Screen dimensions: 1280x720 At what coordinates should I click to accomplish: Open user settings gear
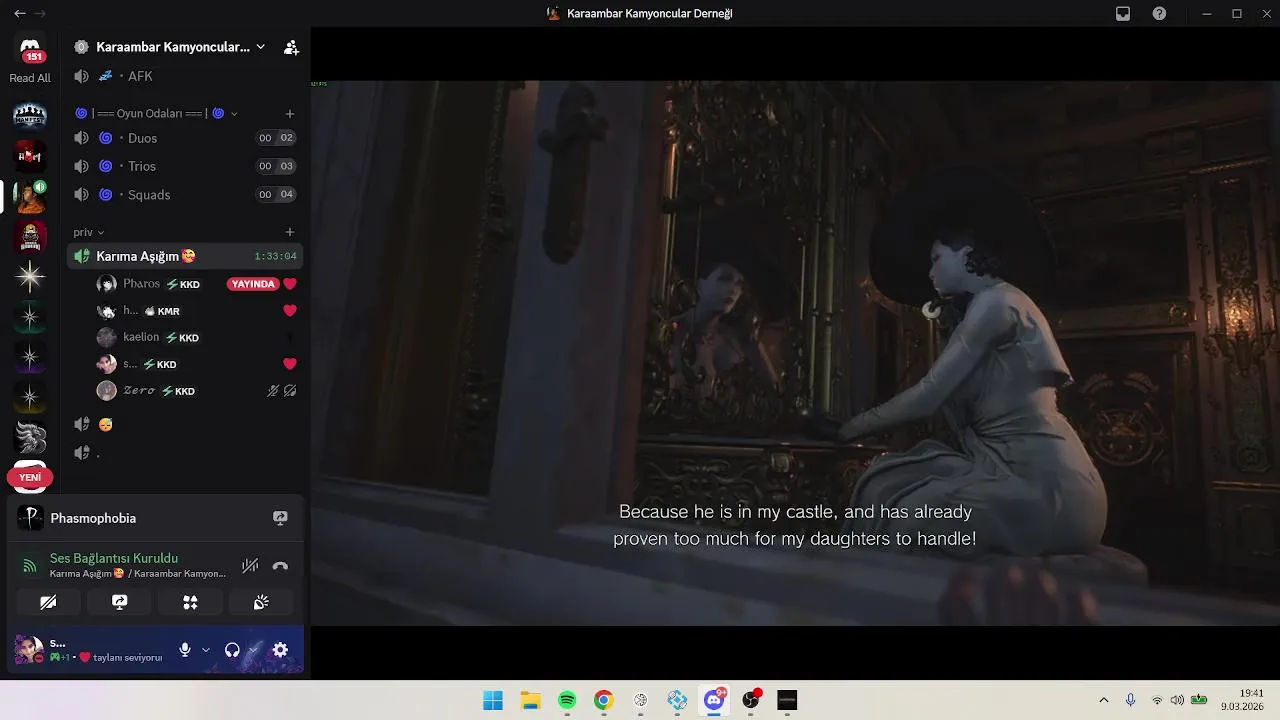[x=280, y=650]
